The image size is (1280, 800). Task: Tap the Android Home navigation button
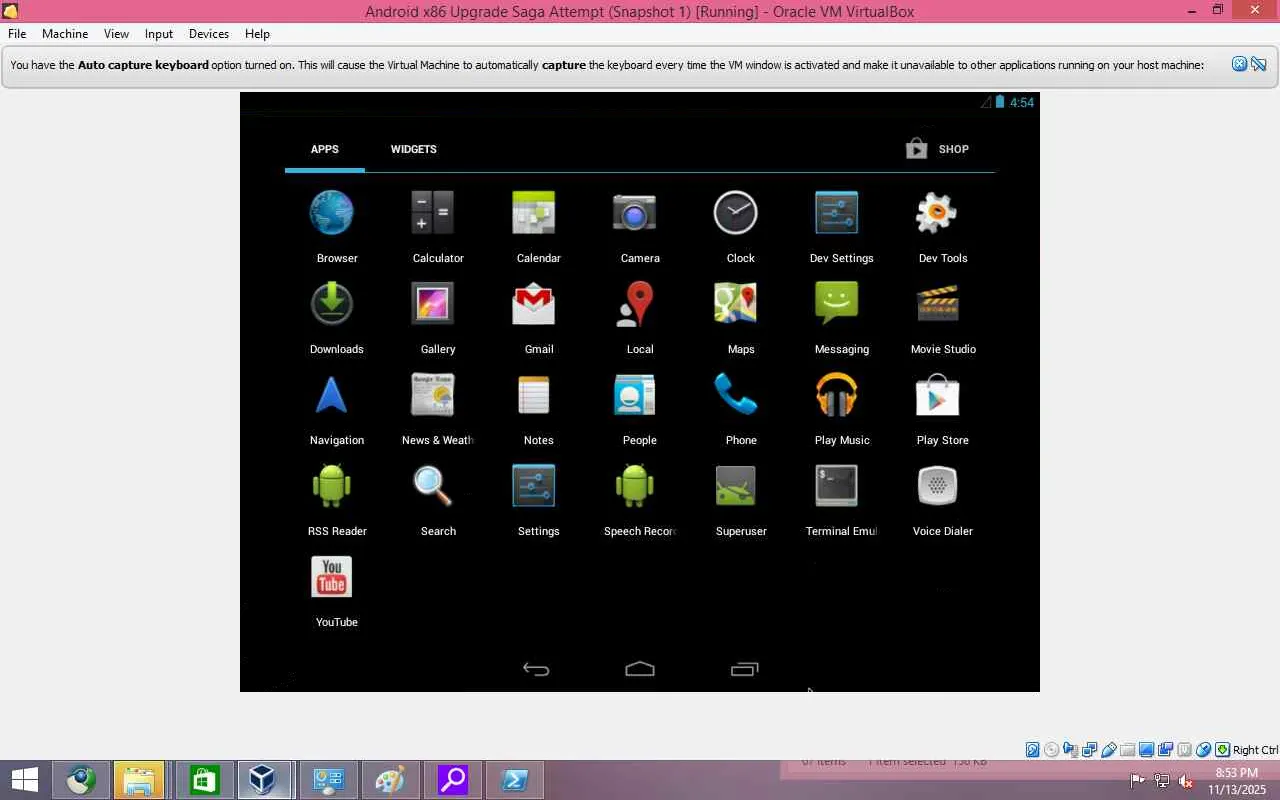(x=640, y=669)
